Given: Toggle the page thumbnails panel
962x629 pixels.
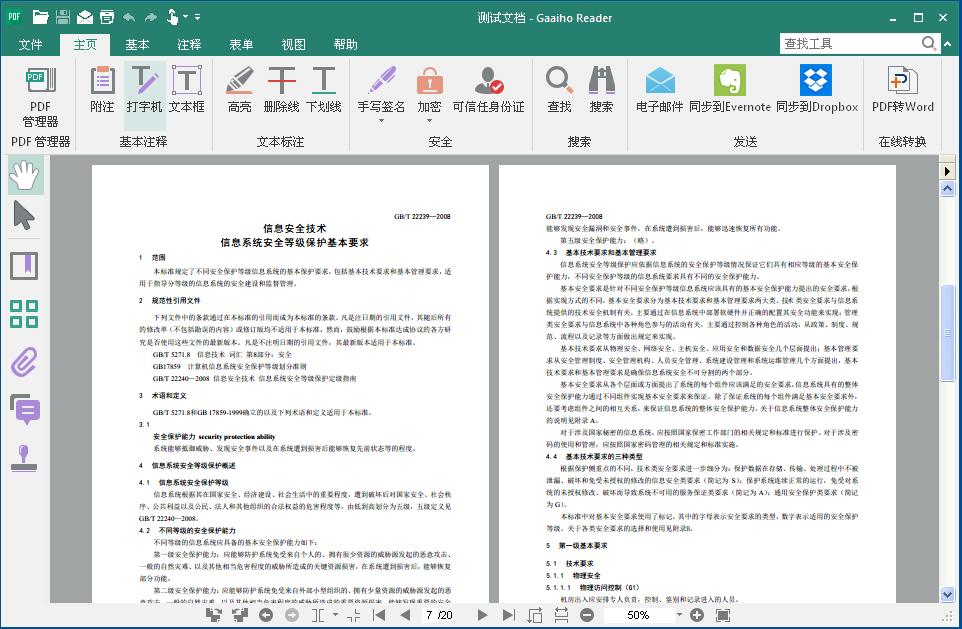Looking at the screenshot, I should point(22,313).
